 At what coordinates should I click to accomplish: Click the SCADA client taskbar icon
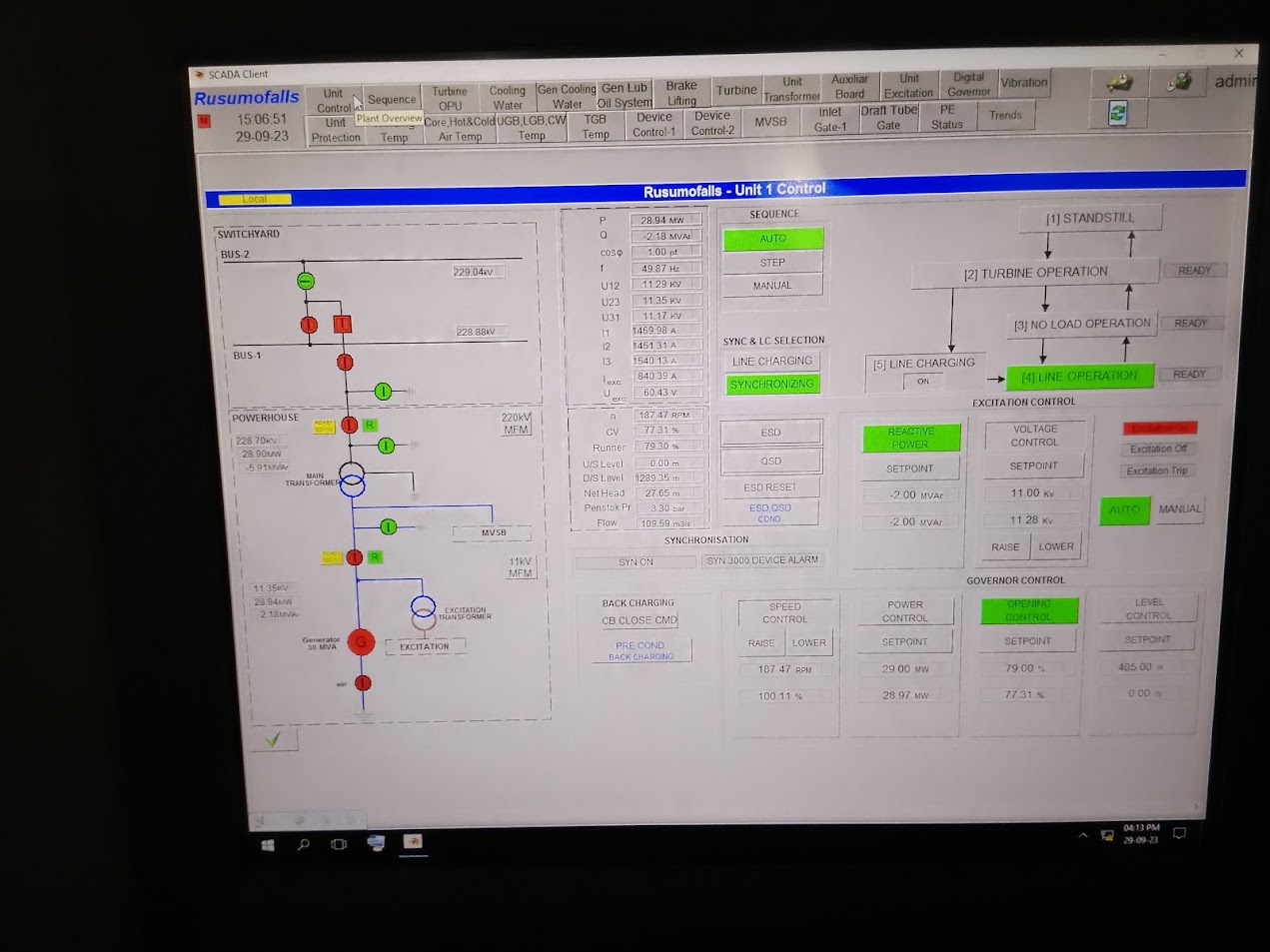(x=412, y=842)
